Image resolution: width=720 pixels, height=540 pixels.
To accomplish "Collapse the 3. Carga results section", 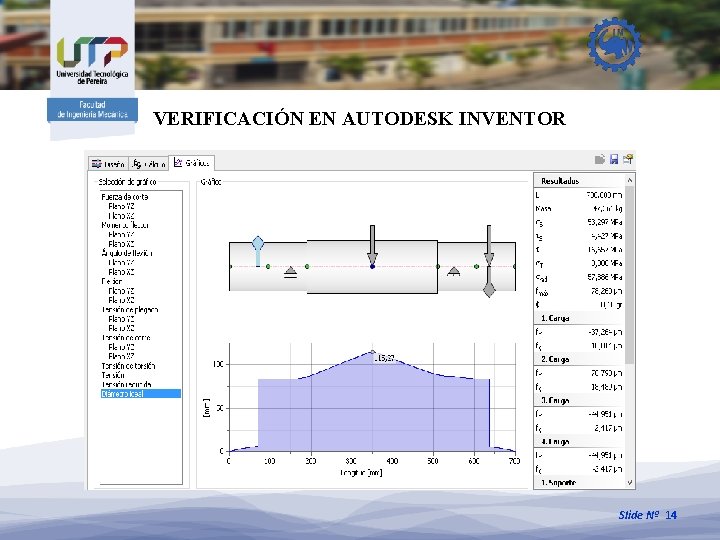I will pos(579,400).
